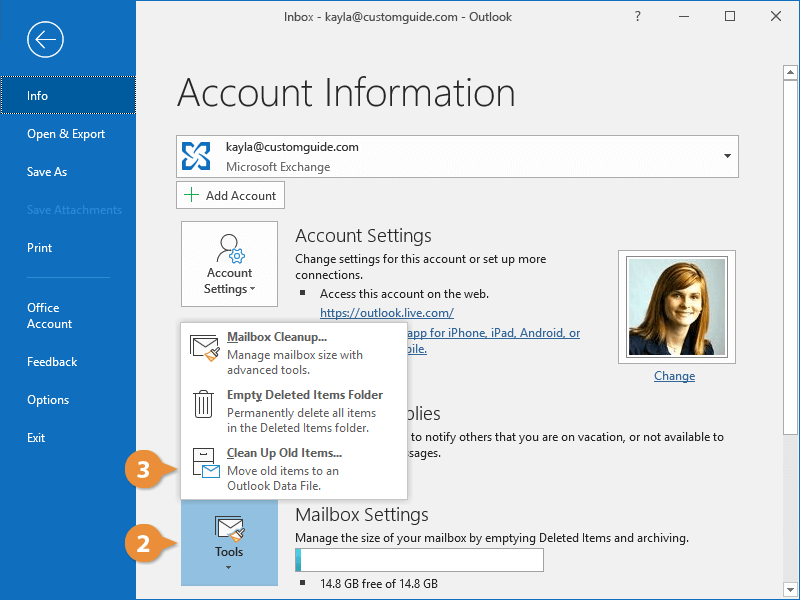Open the Open & Export tab
This screenshot has height=600, width=800.
click(68, 134)
